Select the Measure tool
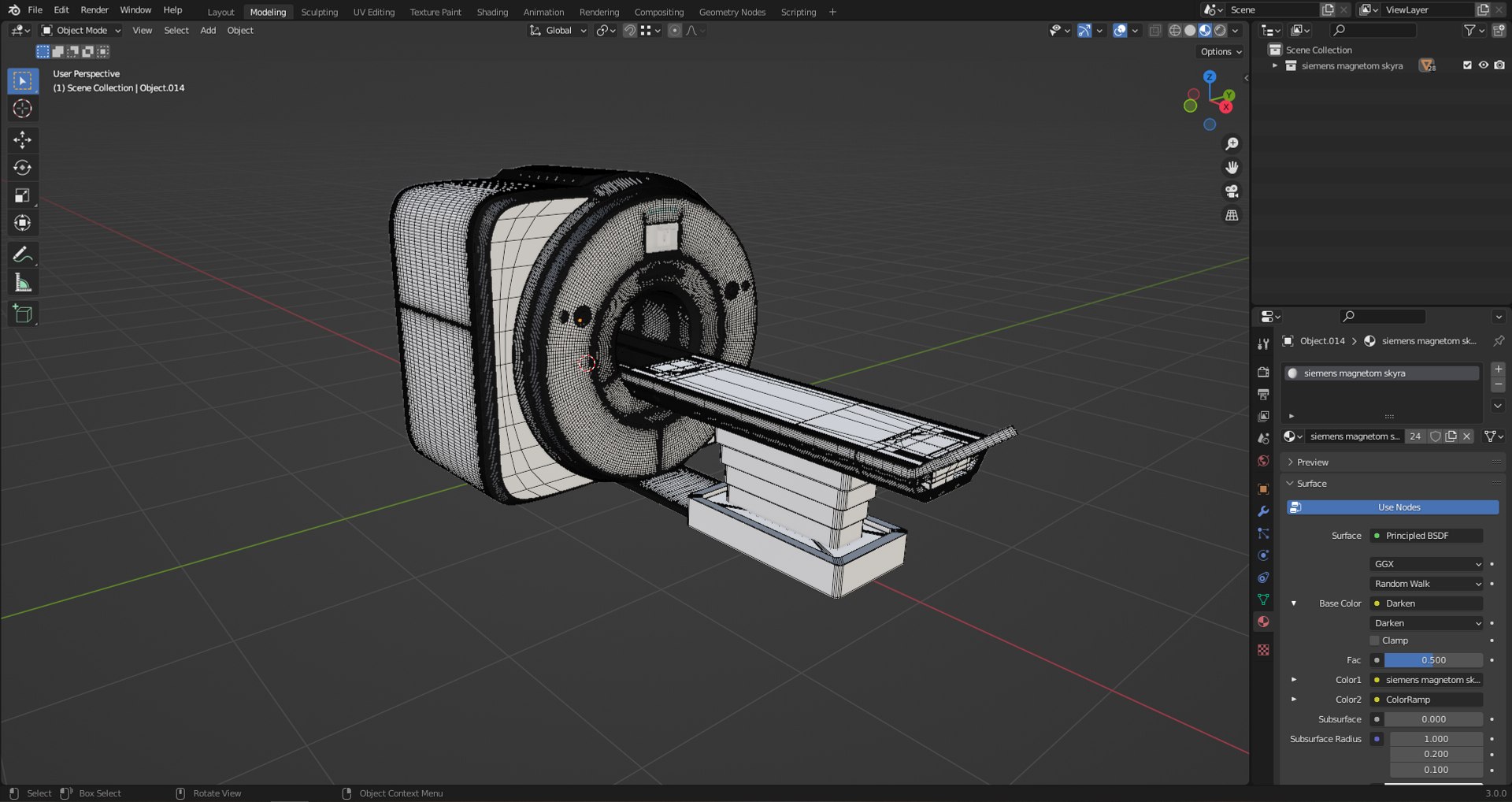This screenshot has height=802, width=1512. click(22, 283)
